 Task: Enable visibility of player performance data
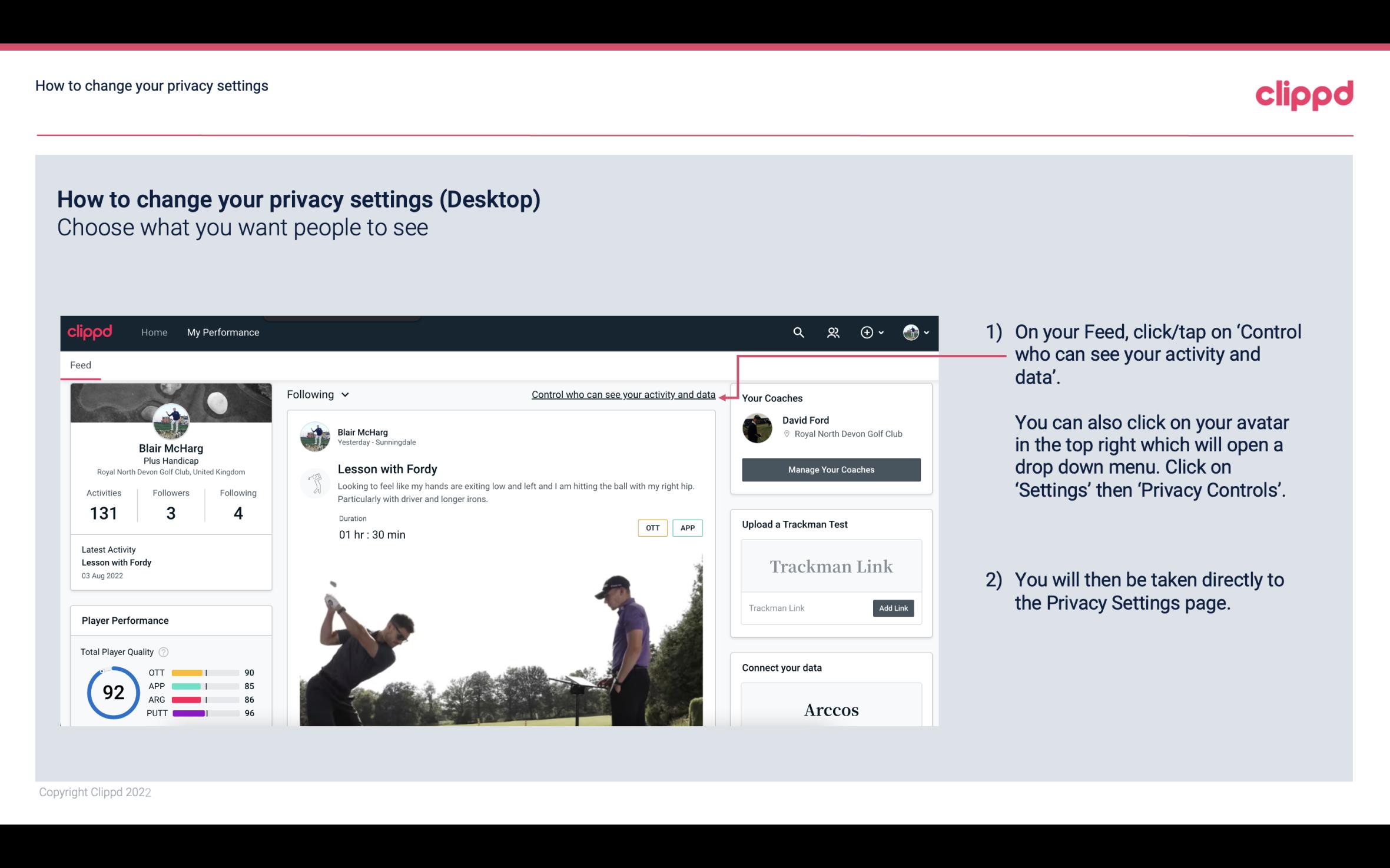(x=622, y=393)
